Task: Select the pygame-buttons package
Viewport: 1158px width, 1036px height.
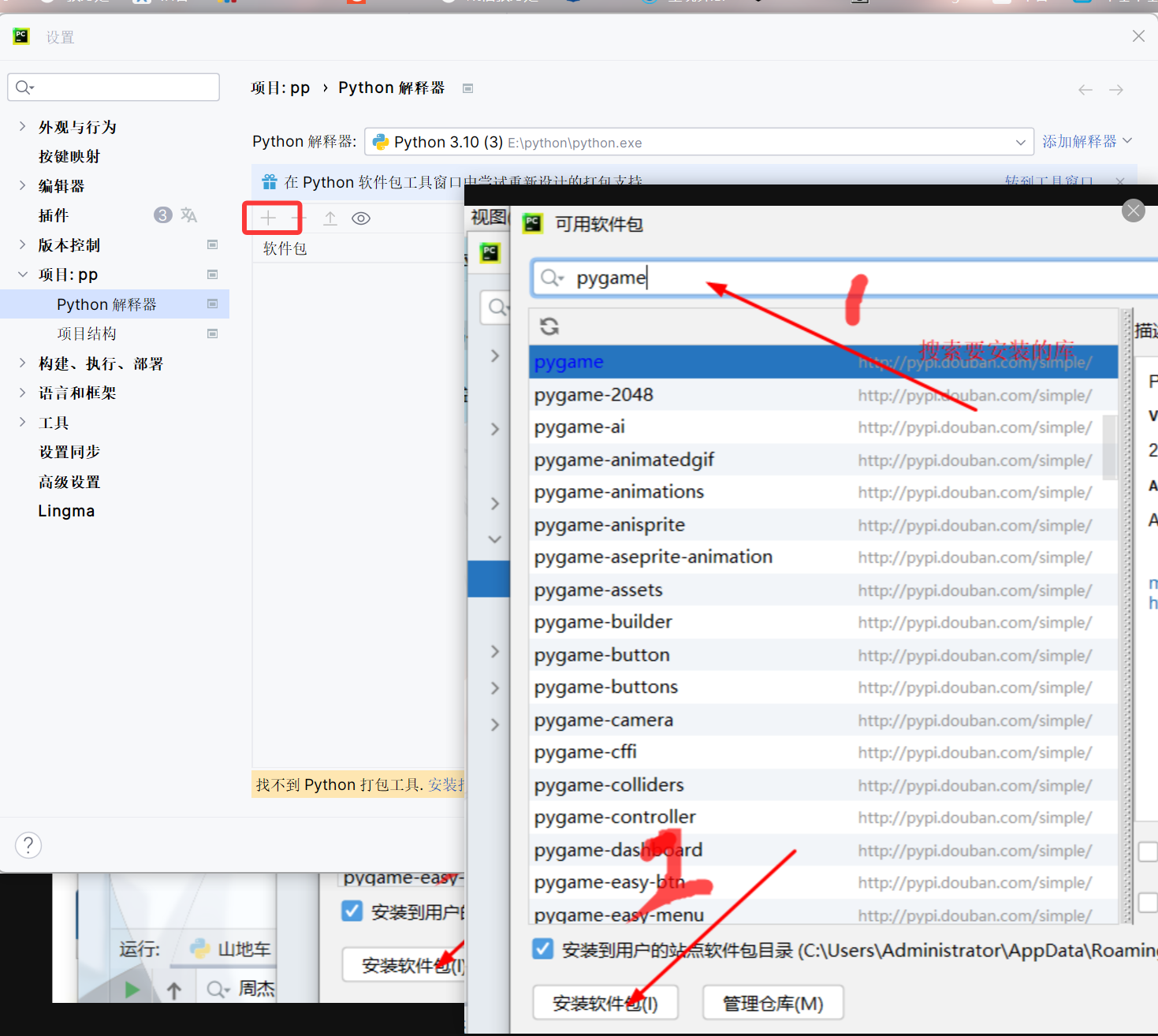Action: pos(823,687)
